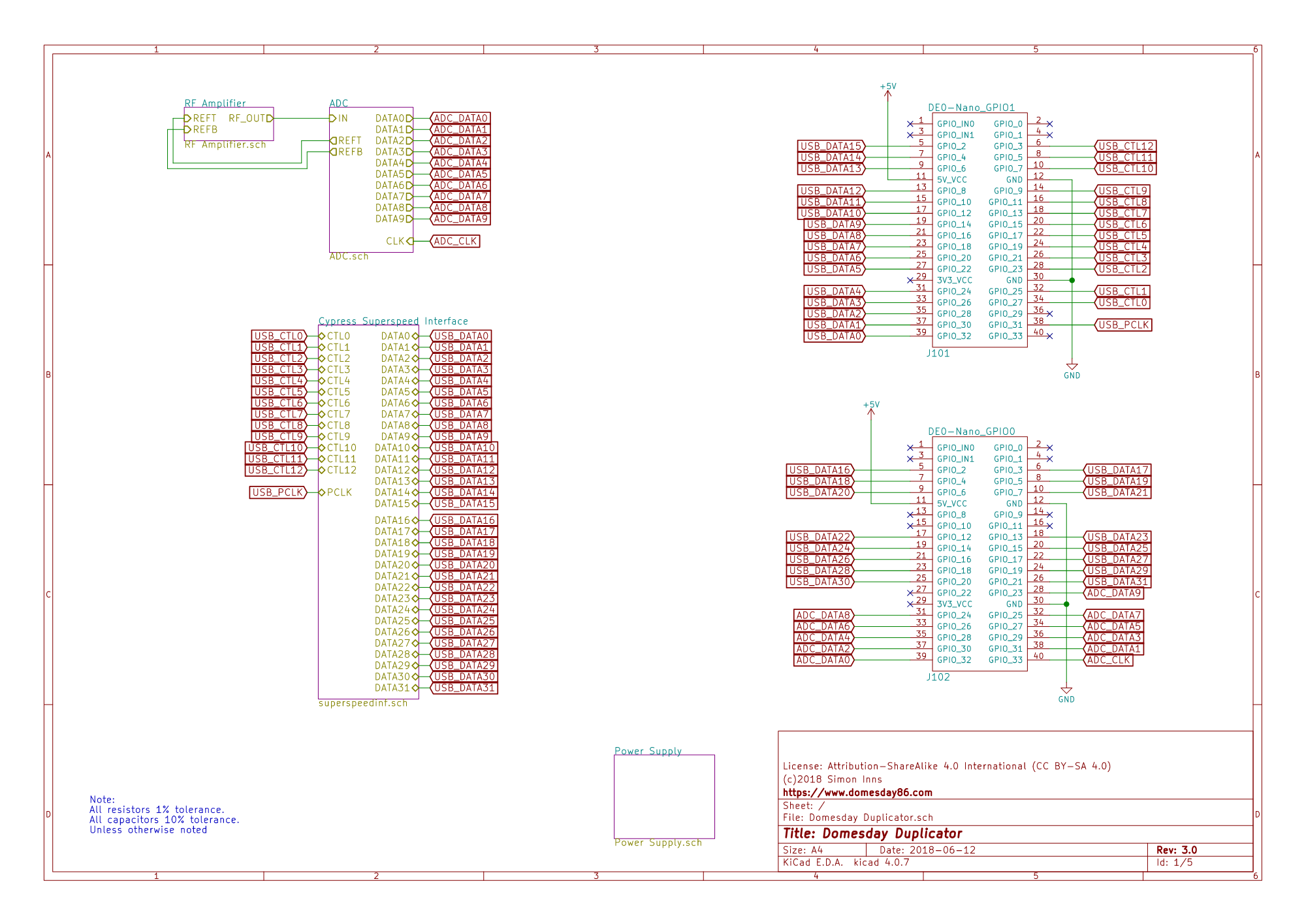Select the junction dot at J102 pin 30

click(1066, 604)
